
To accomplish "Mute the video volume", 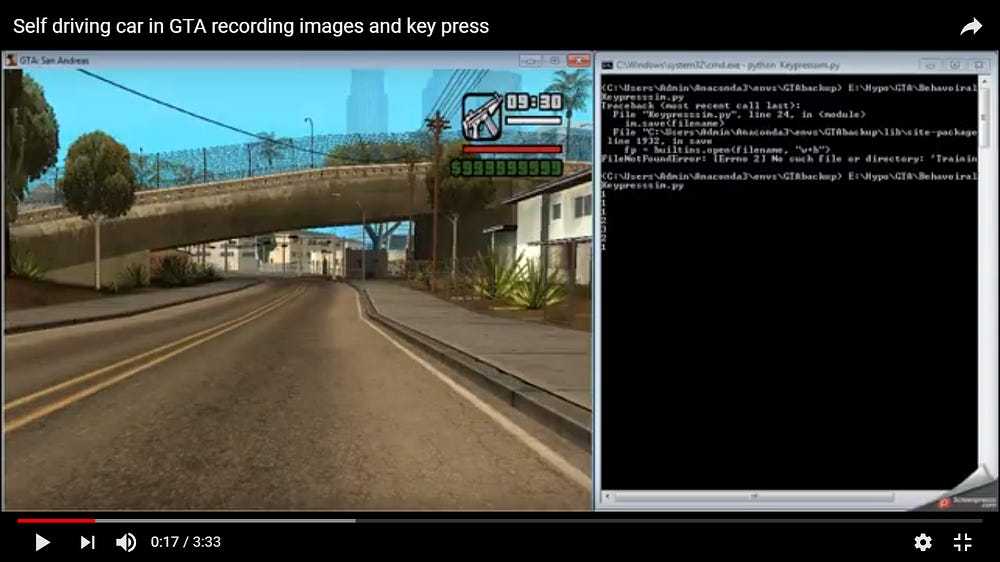I will (126, 542).
